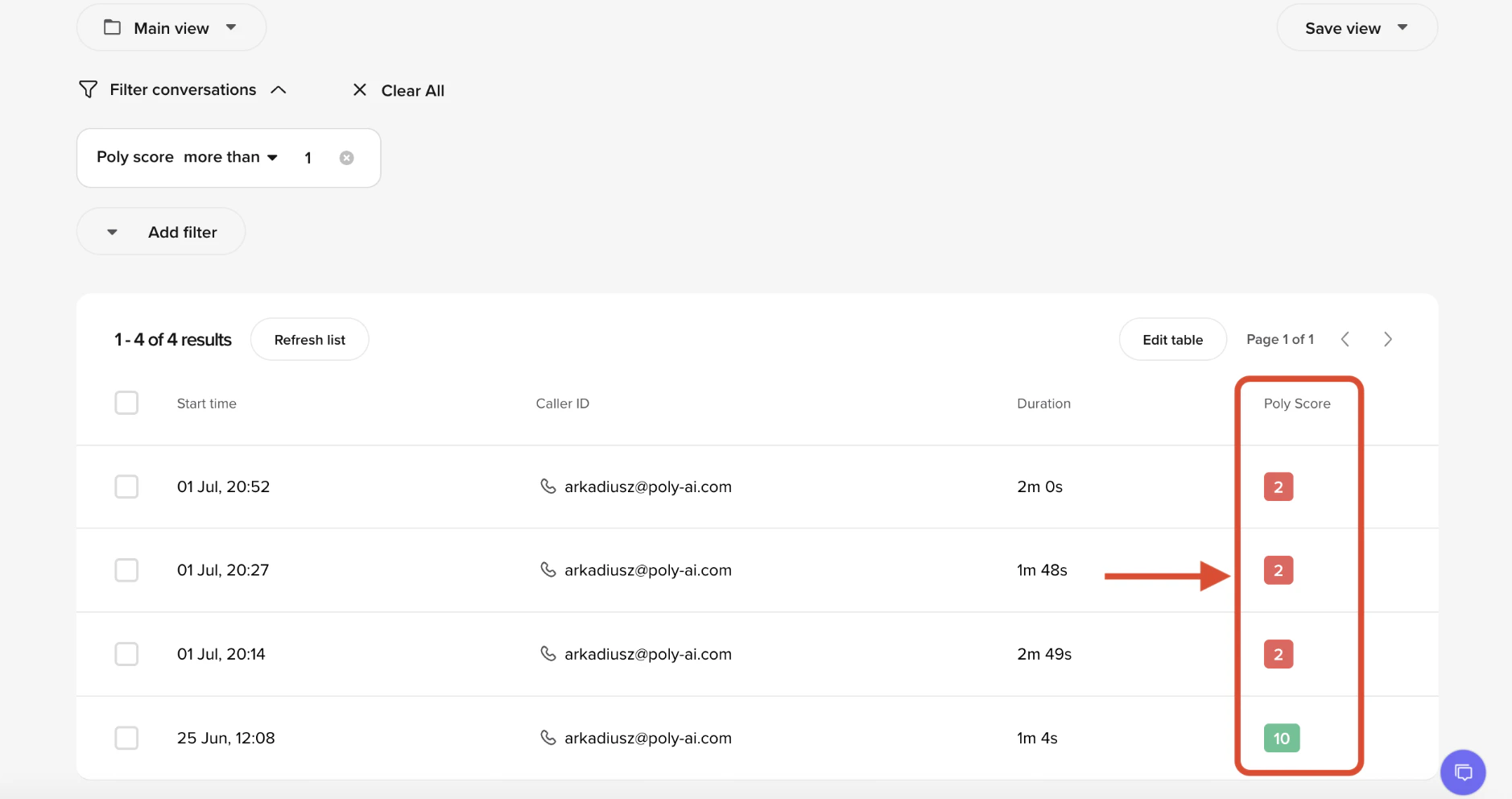The height and width of the screenshot is (799, 1512).
Task: Open the Main view dropdown
Action: click(x=171, y=27)
